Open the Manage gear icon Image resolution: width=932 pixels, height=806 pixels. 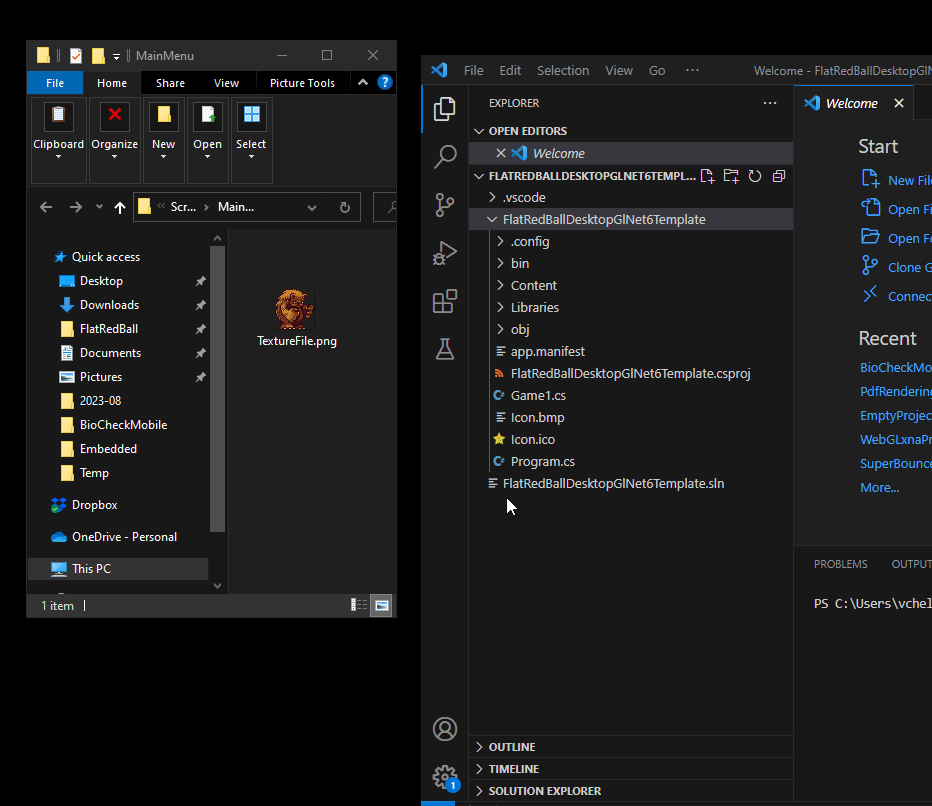[x=445, y=776]
